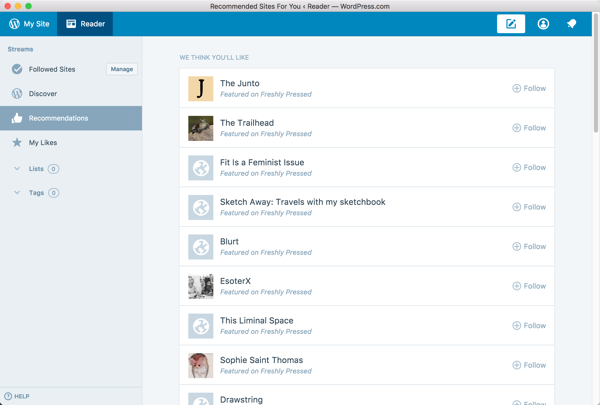Click Sophie Saint Thomas avatar thumbnail
Screen dimensions: 600x405
coord(201,365)
